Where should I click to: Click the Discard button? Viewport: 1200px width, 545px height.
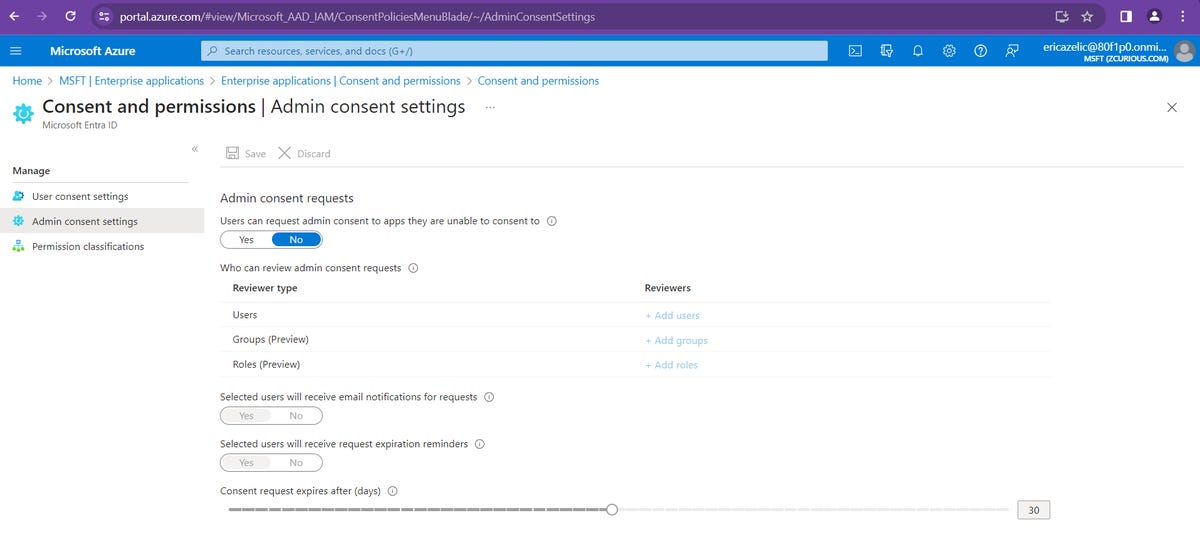click(x=304, y=153)
